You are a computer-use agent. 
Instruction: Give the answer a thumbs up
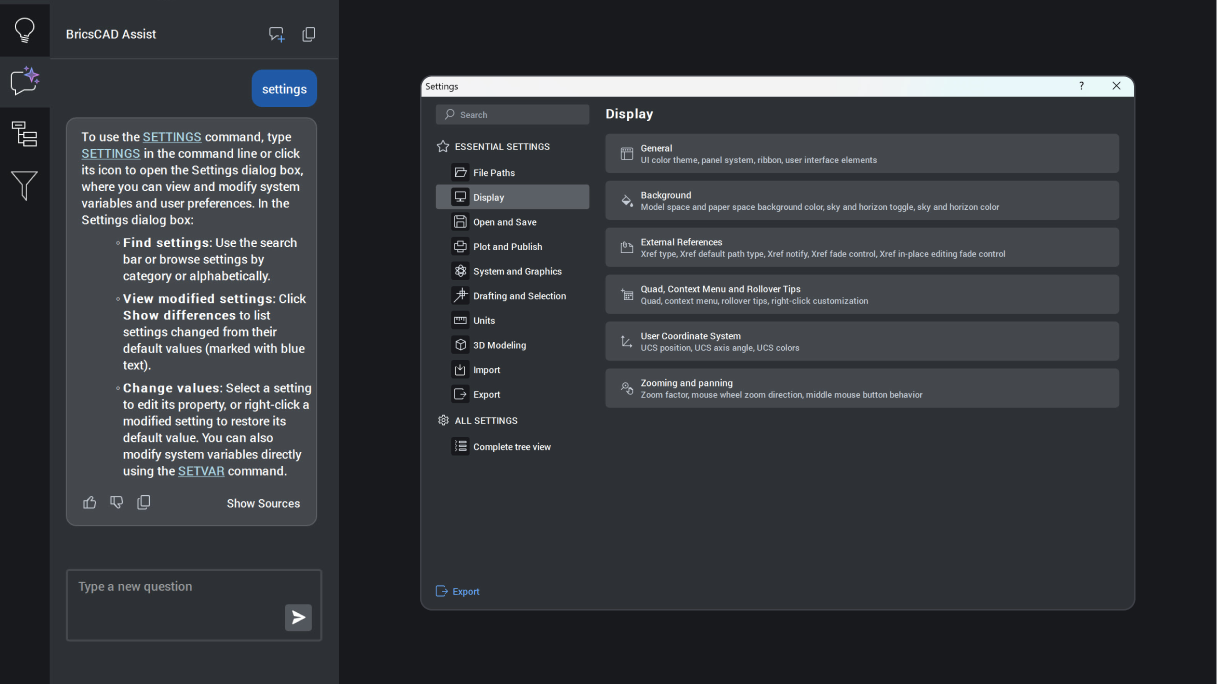90,502
